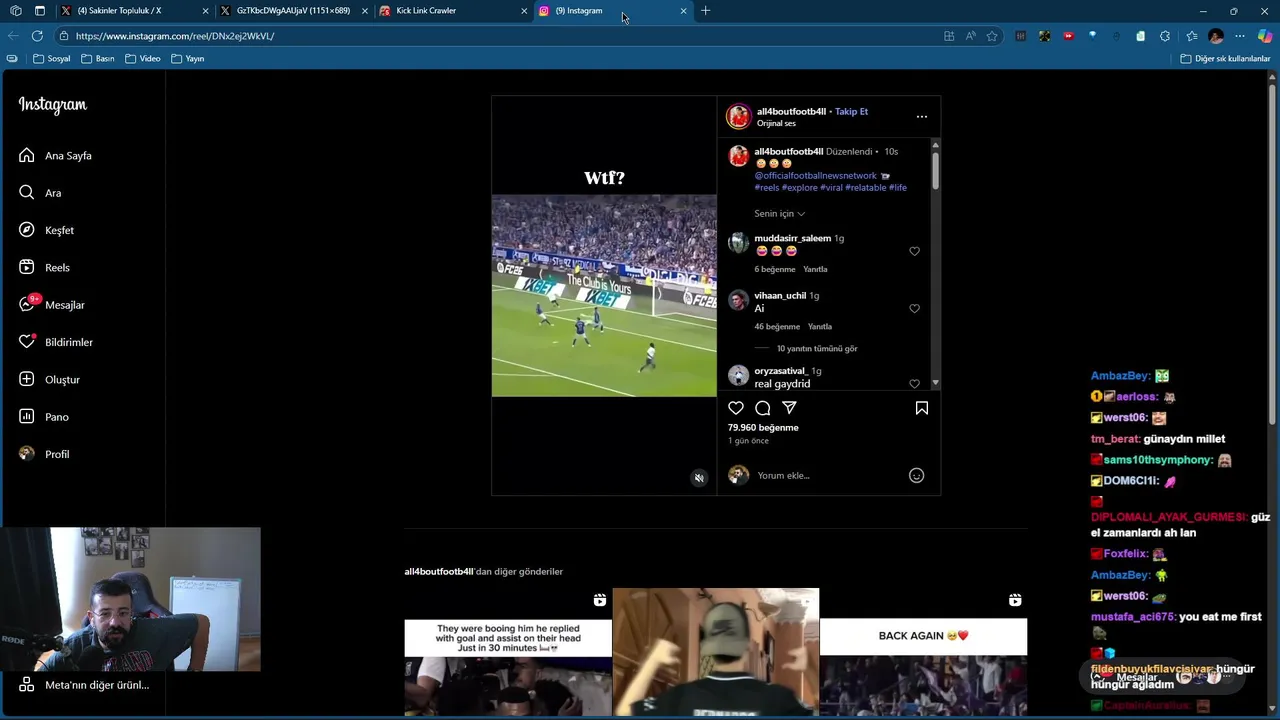The image size is (1280, 720).
Task: Open the #relatable hashtag
Action: point(865,188)
